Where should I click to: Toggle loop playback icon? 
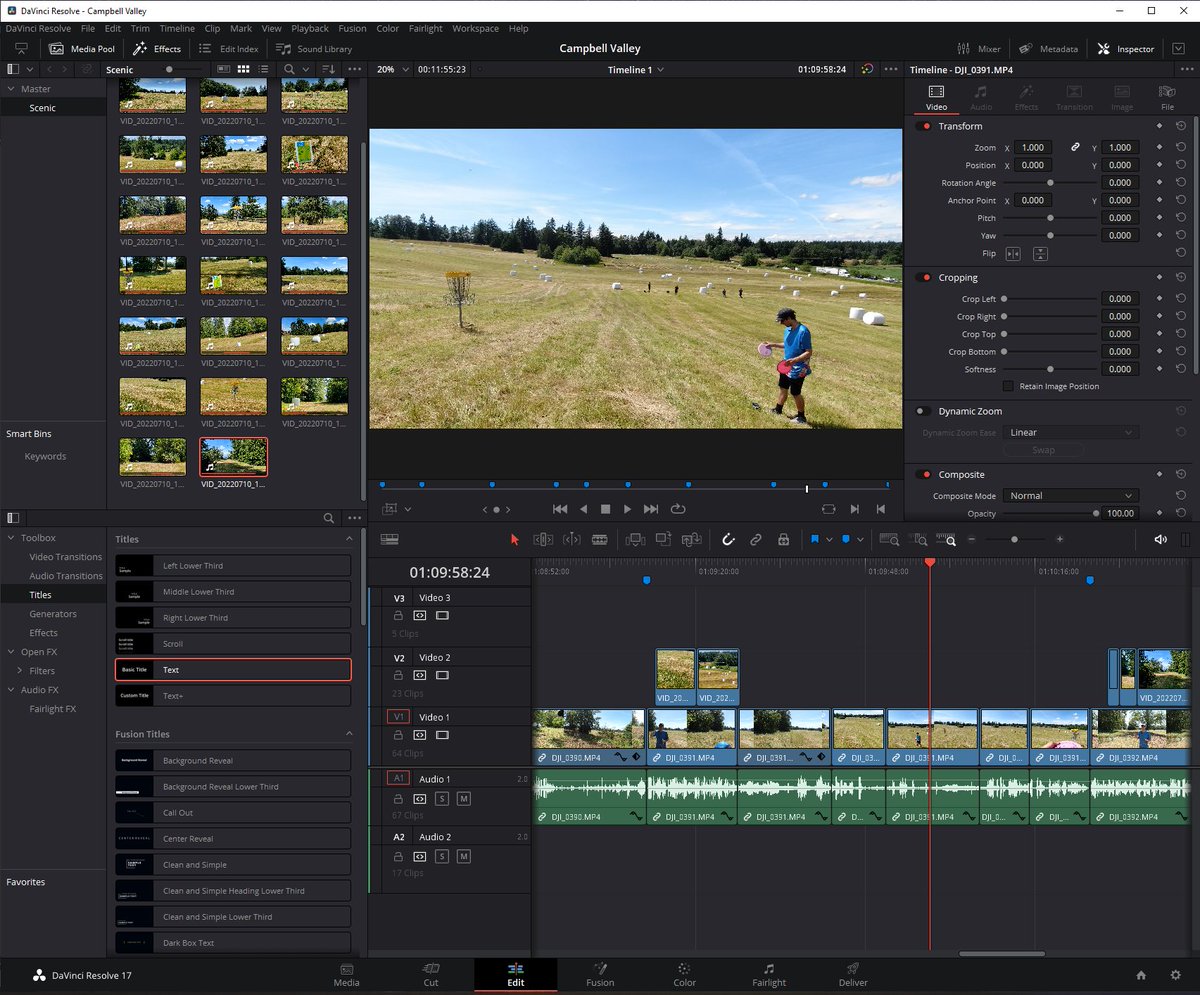pos(678,509)
